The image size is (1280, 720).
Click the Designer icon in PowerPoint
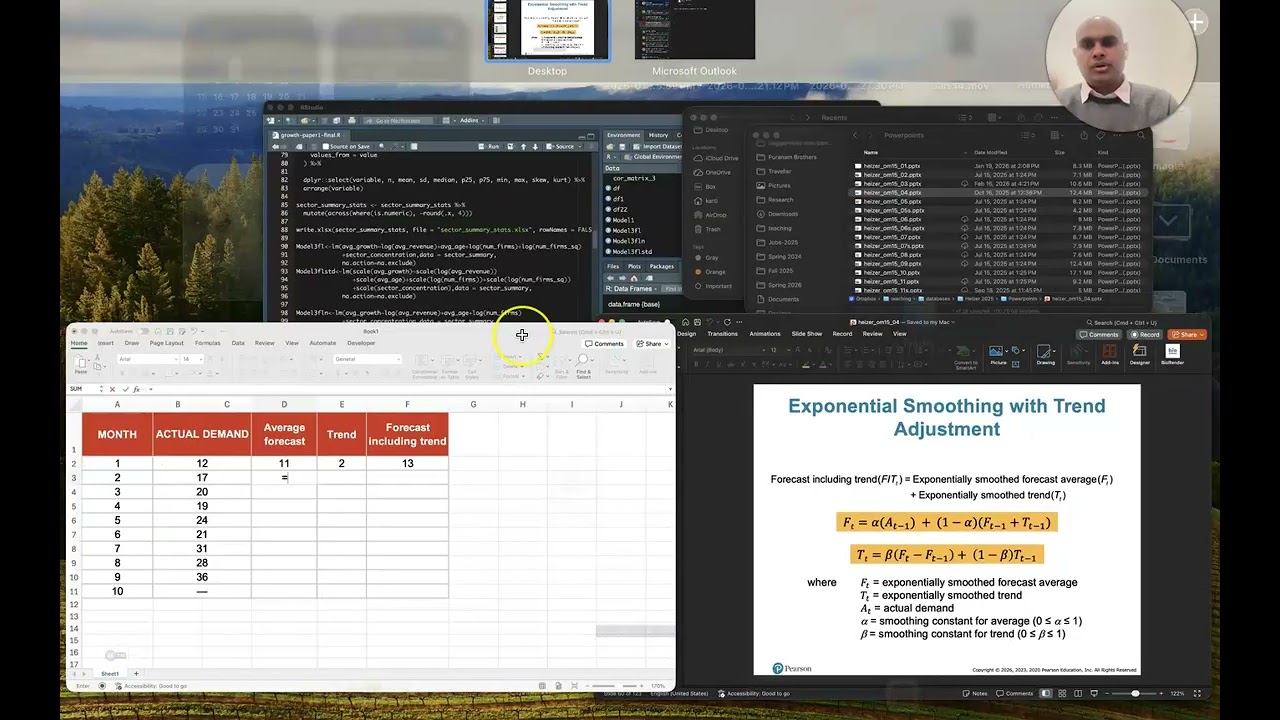[1139, 355]
